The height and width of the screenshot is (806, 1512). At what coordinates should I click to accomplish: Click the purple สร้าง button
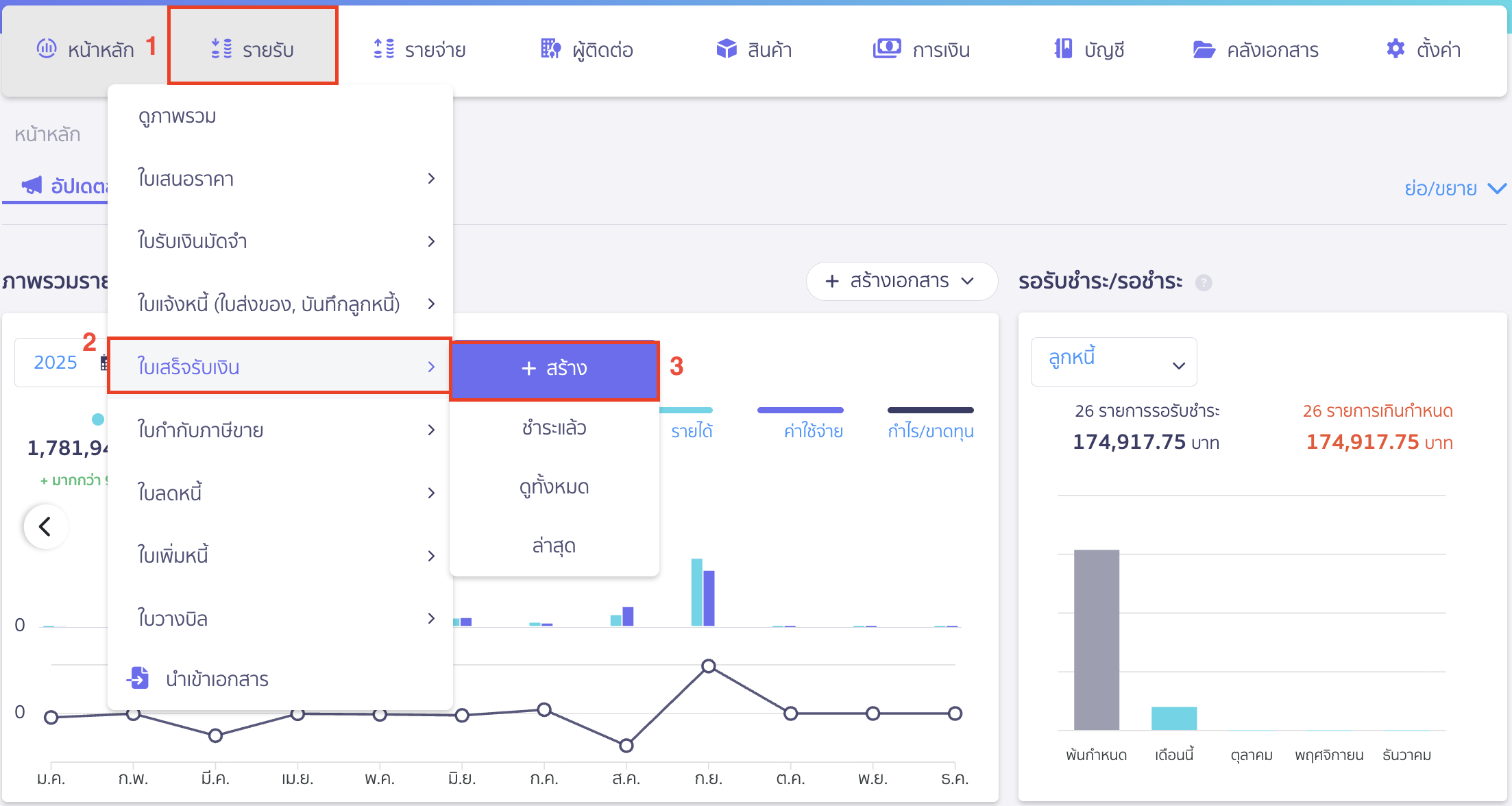click(554, 369)
